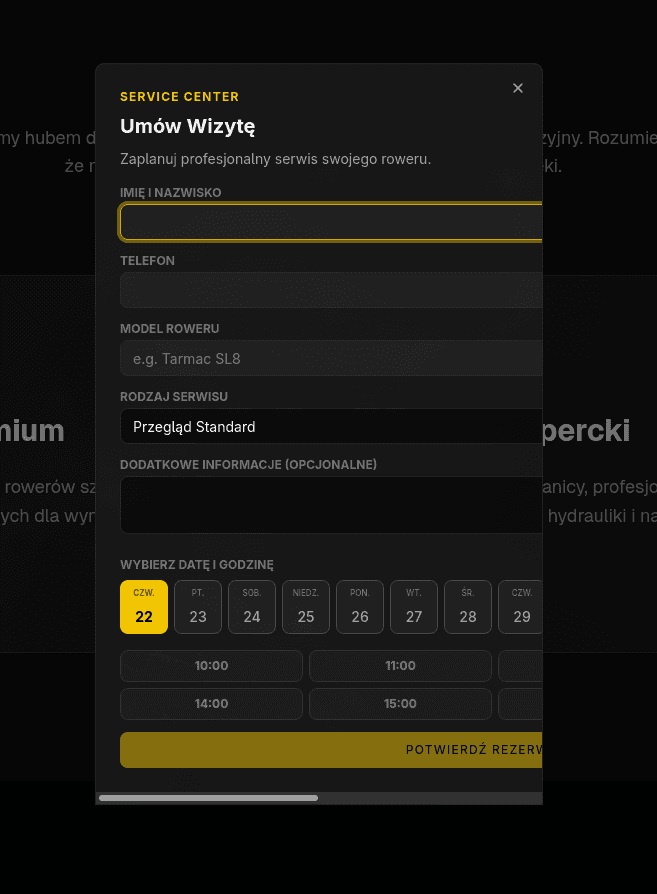Image resolution: width=657 pixels, height=894 pixels.
Task: Click the horizontal scrollbar in the dialog
Action: 208,798
